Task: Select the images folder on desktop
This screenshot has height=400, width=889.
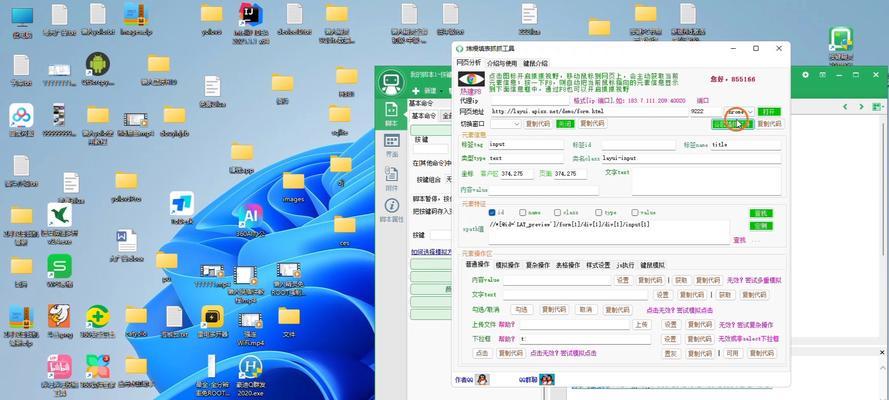Action: point(293,188)
